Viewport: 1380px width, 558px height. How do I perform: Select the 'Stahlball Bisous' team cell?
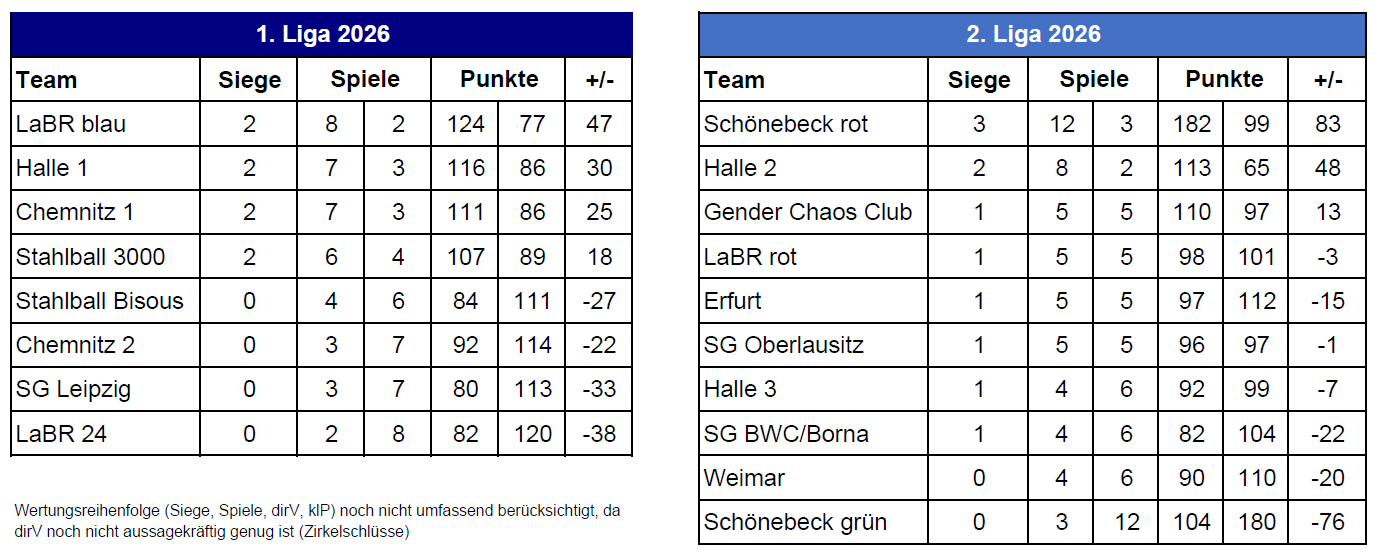pyautogui.click(x=100, y=301)
